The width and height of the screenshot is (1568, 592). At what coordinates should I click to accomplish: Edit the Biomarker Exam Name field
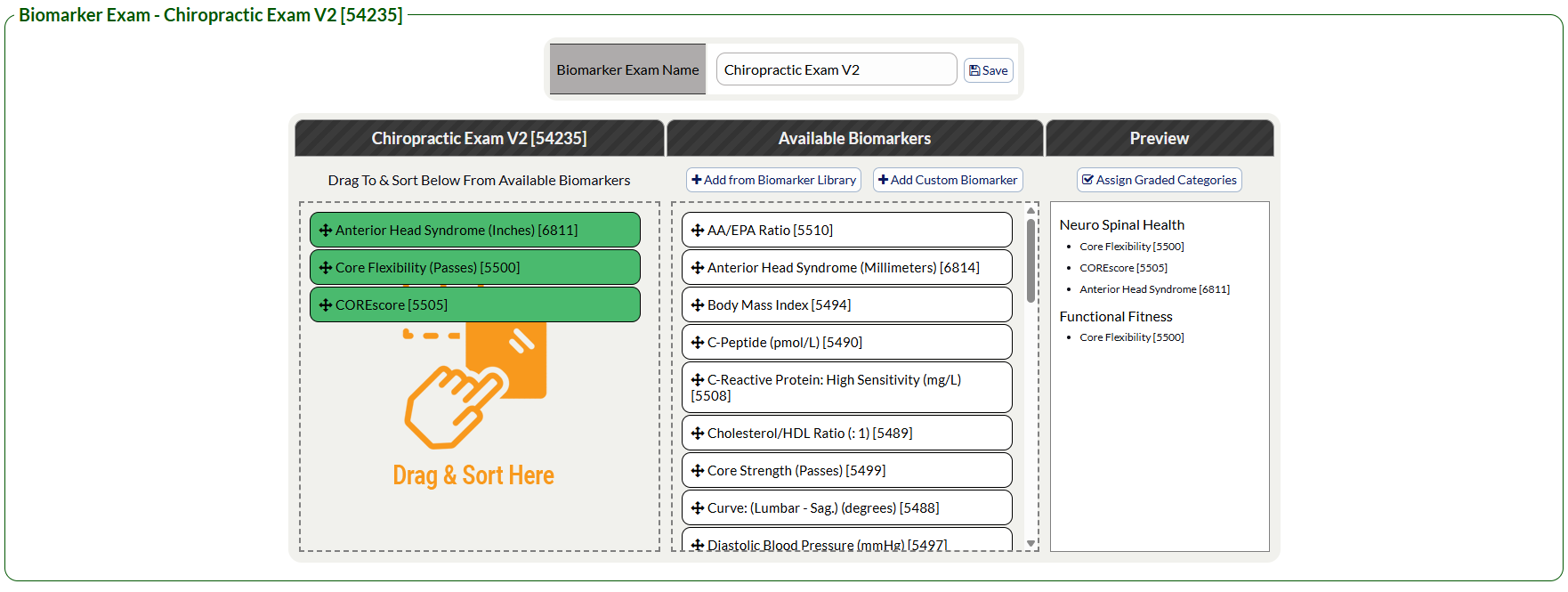(x=837, y=69)
